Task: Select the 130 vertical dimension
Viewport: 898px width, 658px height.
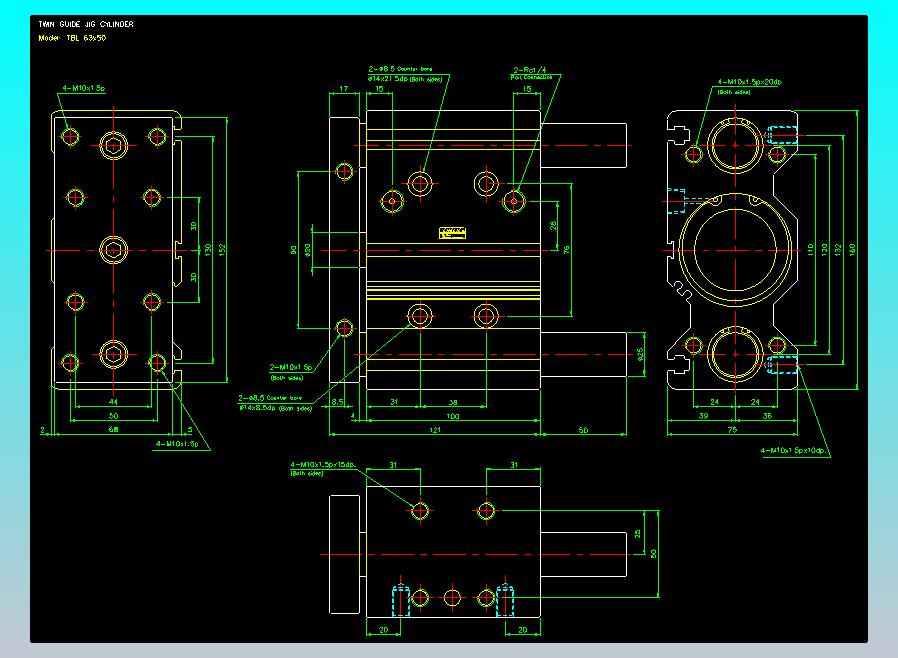Action: coord(208,250)
